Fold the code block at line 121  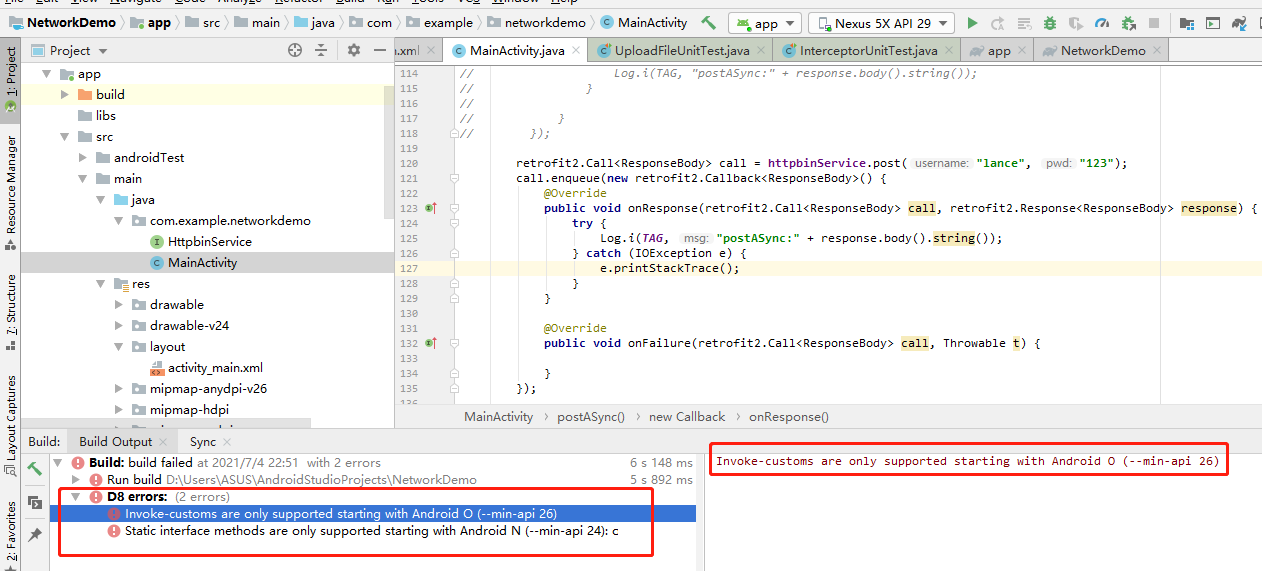click(x=453, y=178)
